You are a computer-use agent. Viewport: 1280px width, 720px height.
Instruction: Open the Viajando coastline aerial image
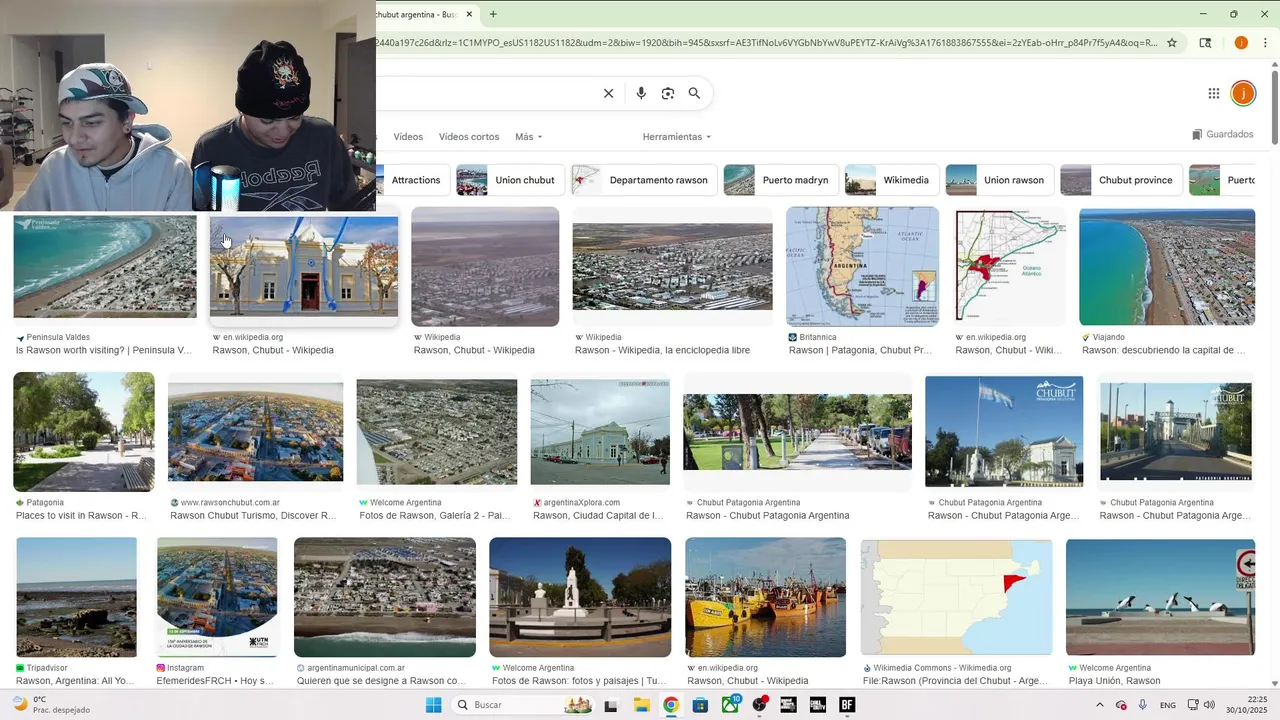pos(1167,267)
